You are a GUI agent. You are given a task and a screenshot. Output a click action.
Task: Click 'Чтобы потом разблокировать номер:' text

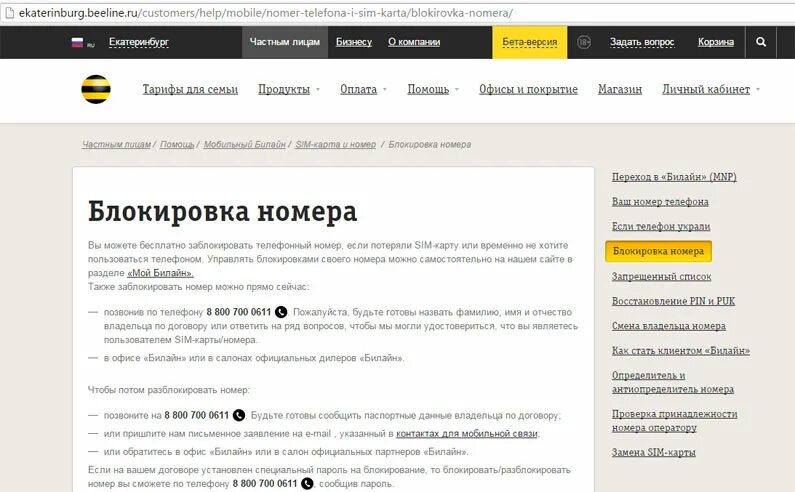click(x=168, y=390)
